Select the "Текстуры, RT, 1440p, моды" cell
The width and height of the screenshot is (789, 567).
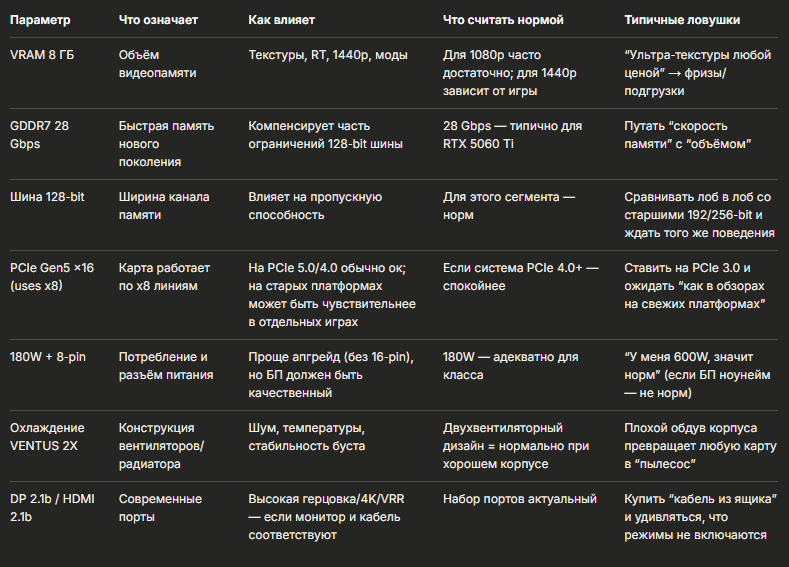tap(328, 55)
